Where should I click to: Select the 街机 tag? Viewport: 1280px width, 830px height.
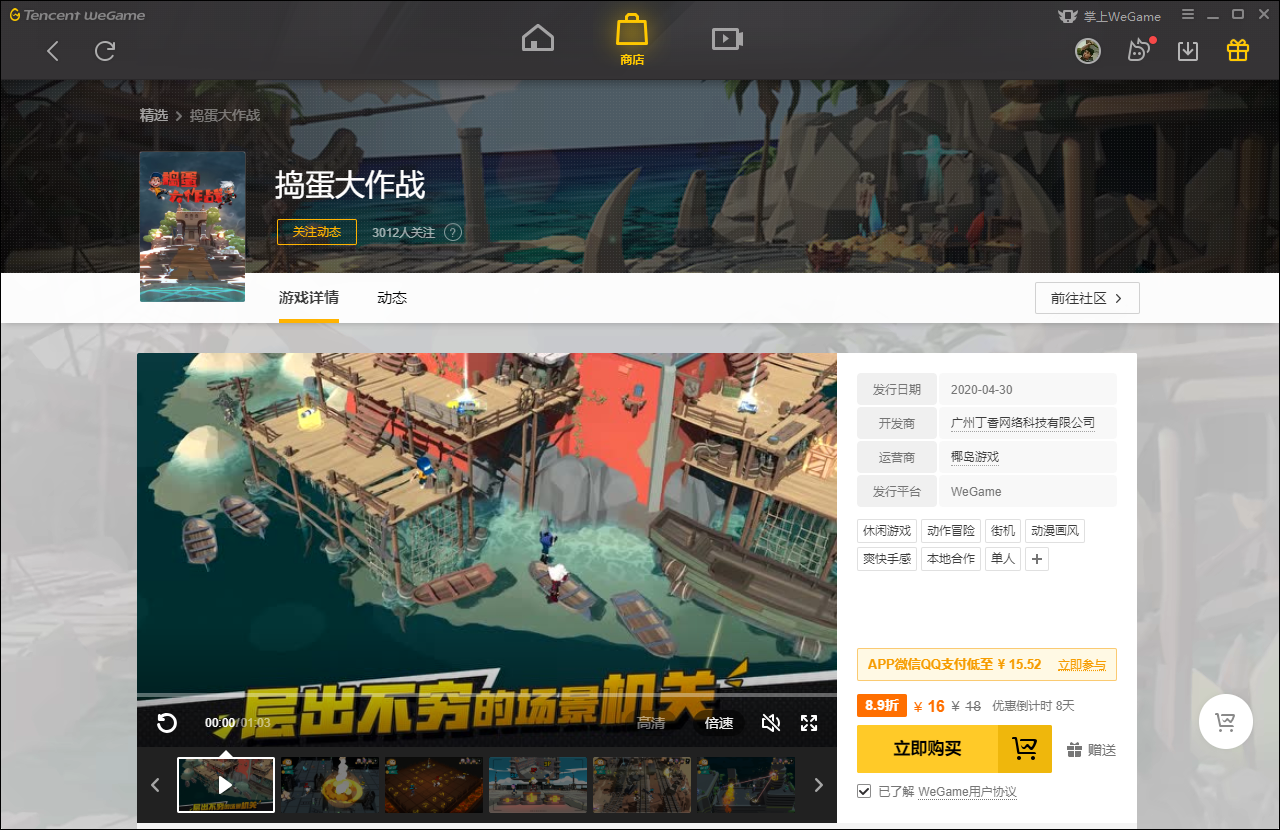[1003, 530]
